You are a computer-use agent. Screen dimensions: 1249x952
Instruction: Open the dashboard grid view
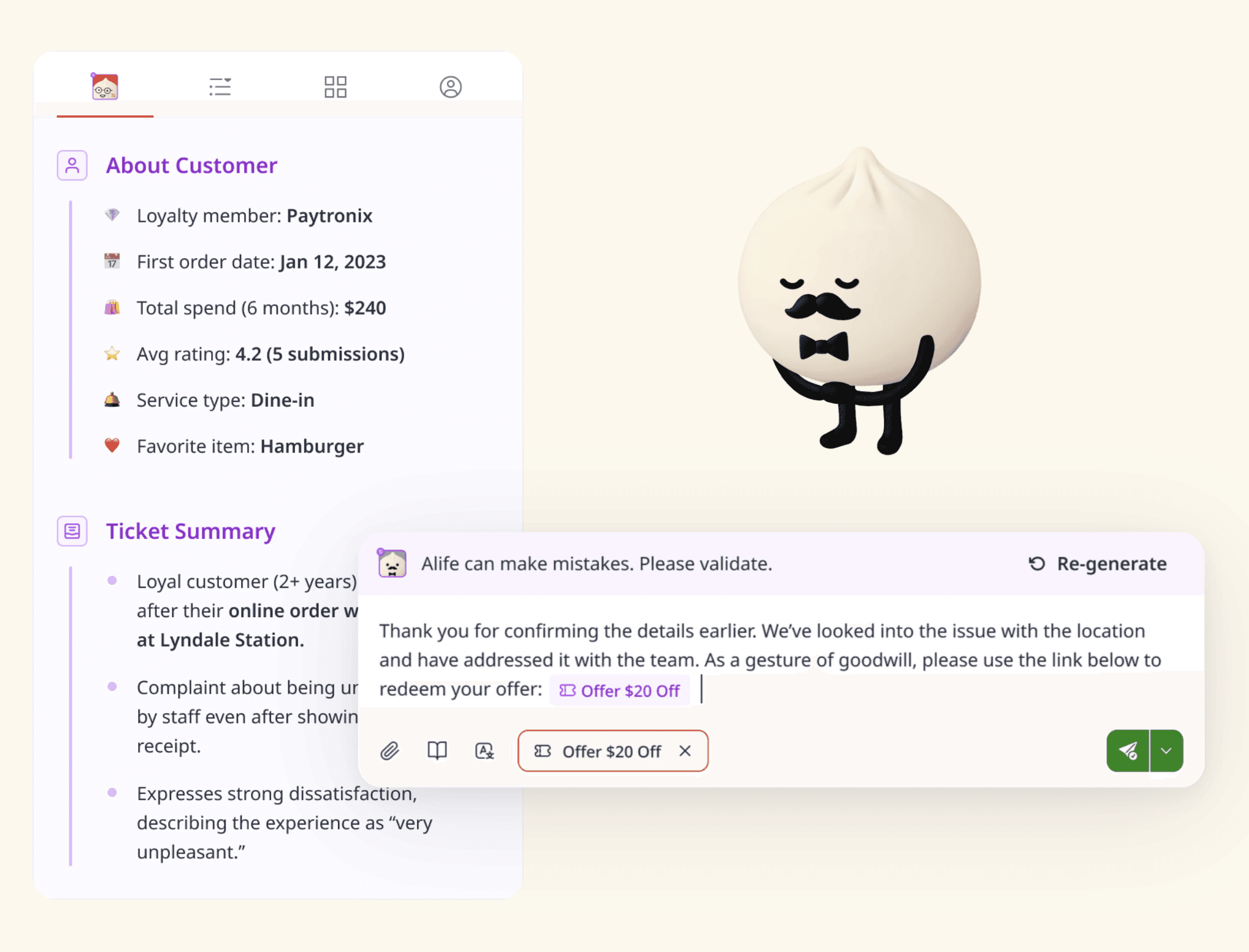tap(336, 86)
